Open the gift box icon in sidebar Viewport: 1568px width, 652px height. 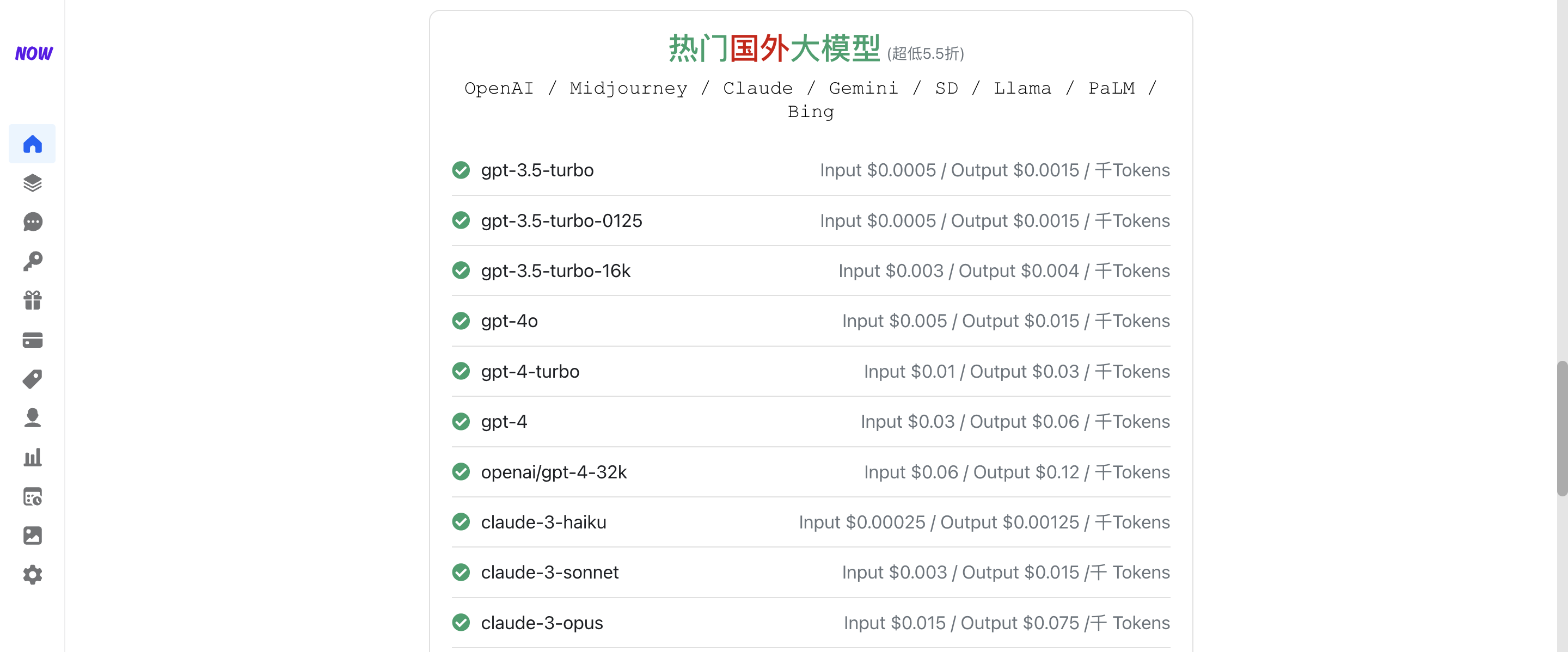pos(32,300)
